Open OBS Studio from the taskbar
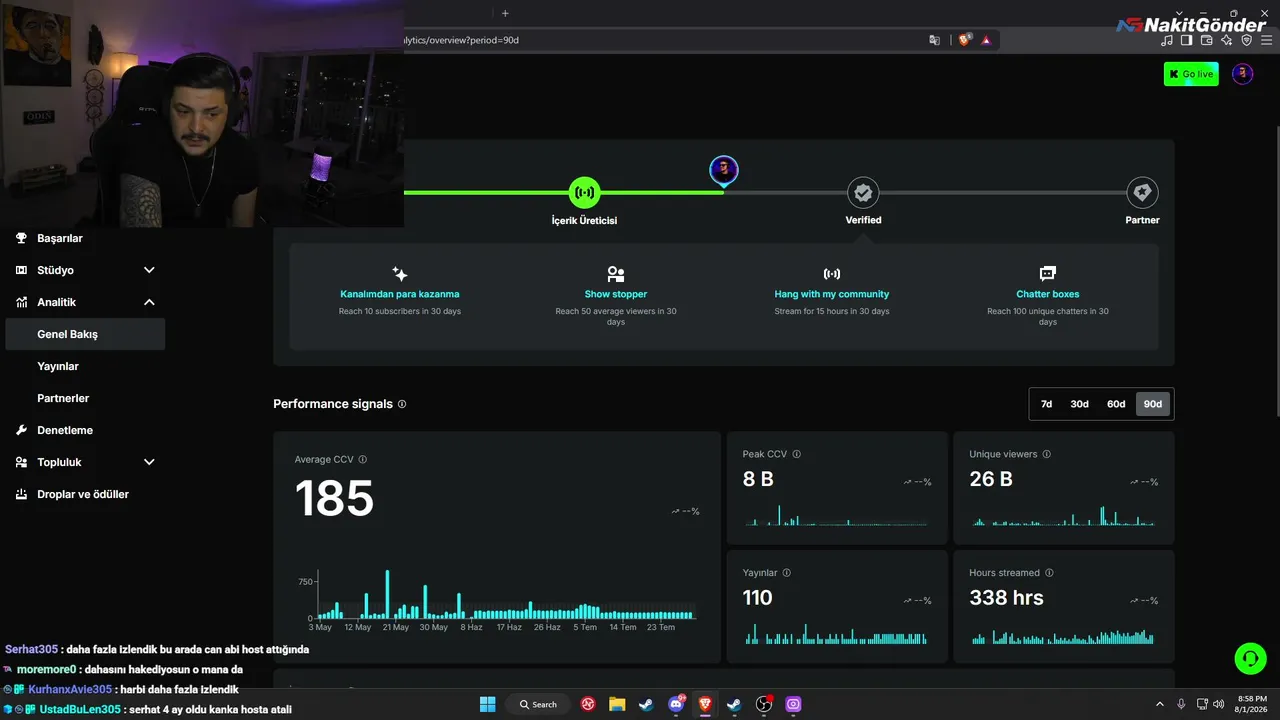The height and width of the screenshot is (720, 1280). (x=764, y=704)
